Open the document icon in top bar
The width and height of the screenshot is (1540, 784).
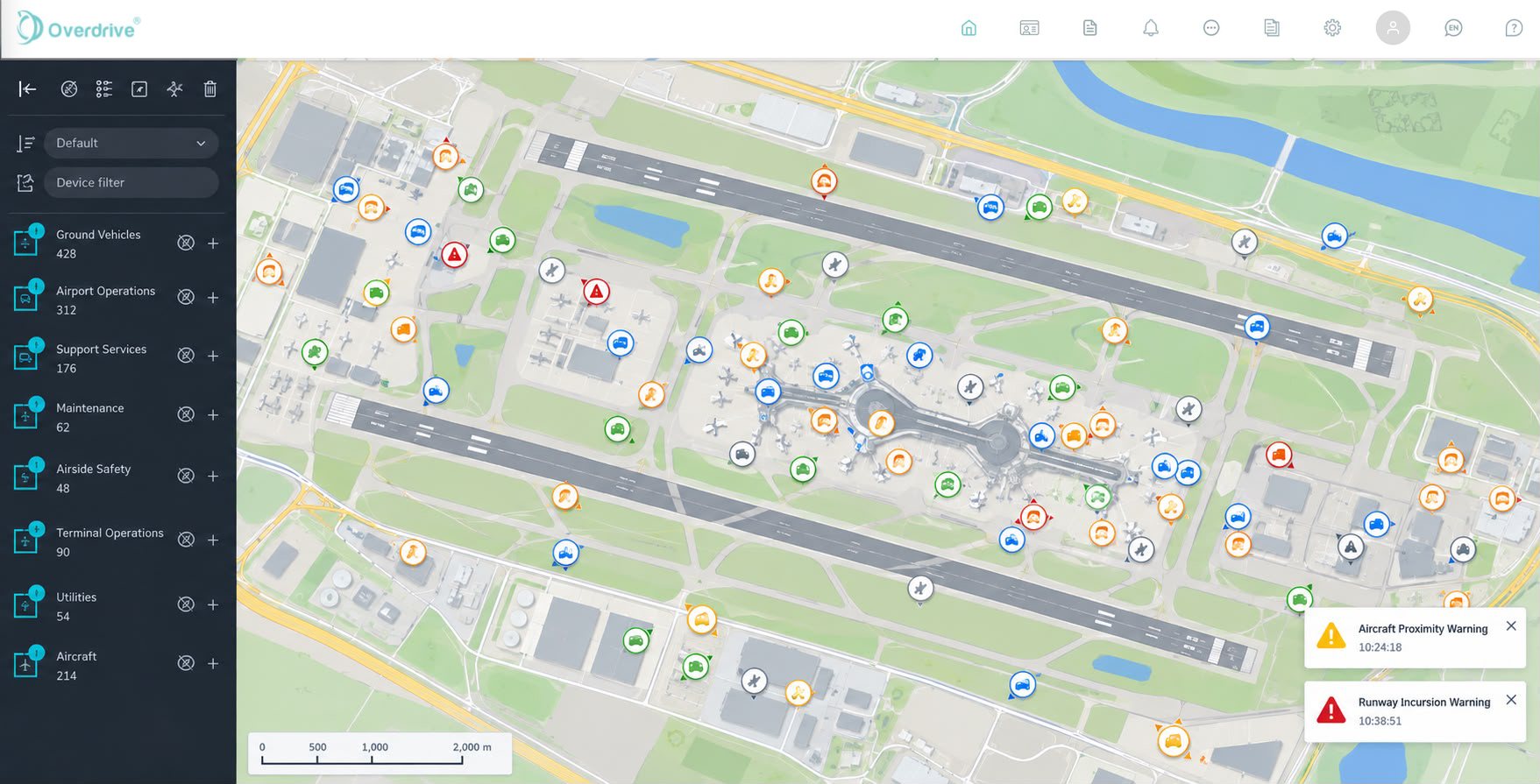point(1090,28)
